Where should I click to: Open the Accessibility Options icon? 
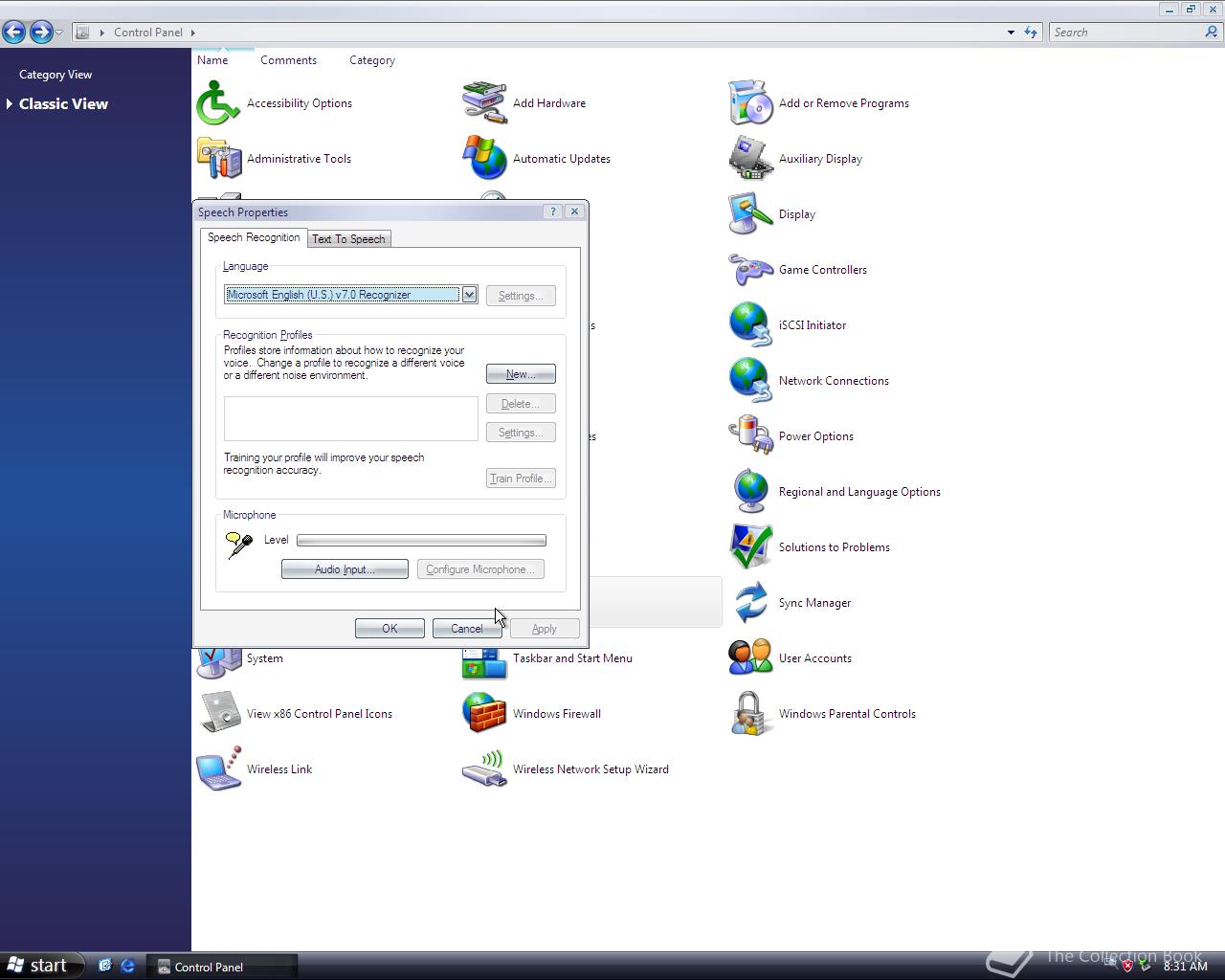point(218,103)
